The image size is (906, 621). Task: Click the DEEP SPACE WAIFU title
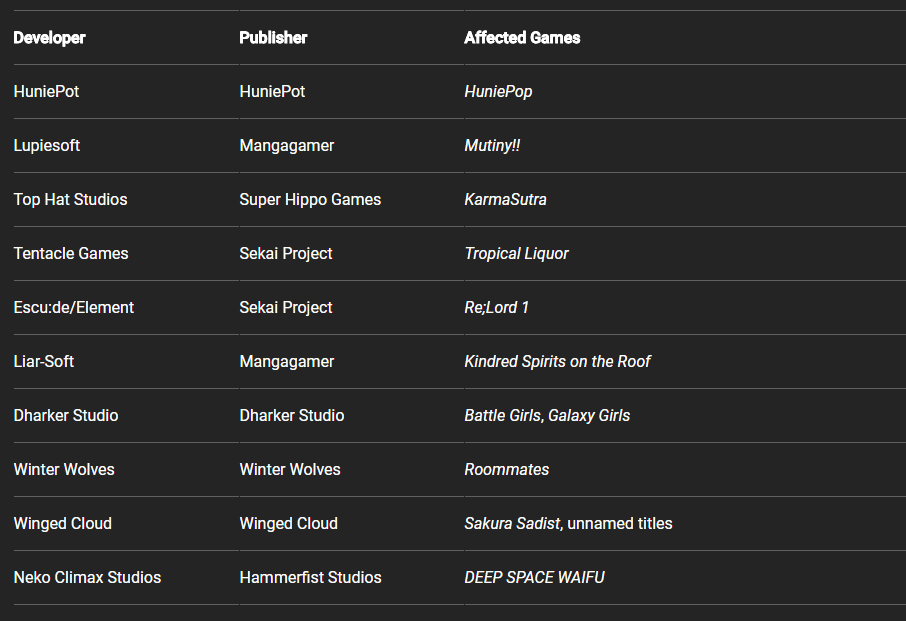(534, 578)
